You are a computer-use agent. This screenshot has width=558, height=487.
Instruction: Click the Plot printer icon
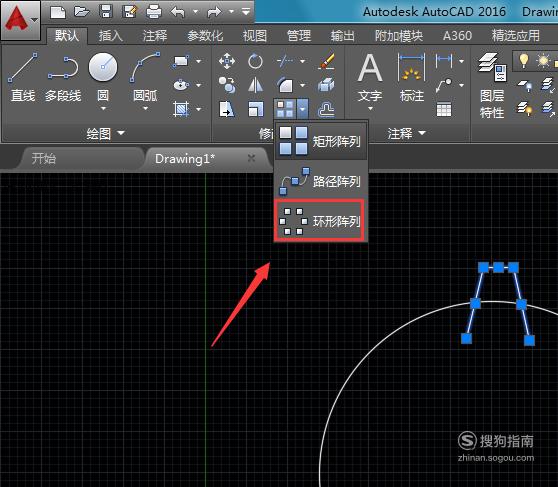(154, 12)
